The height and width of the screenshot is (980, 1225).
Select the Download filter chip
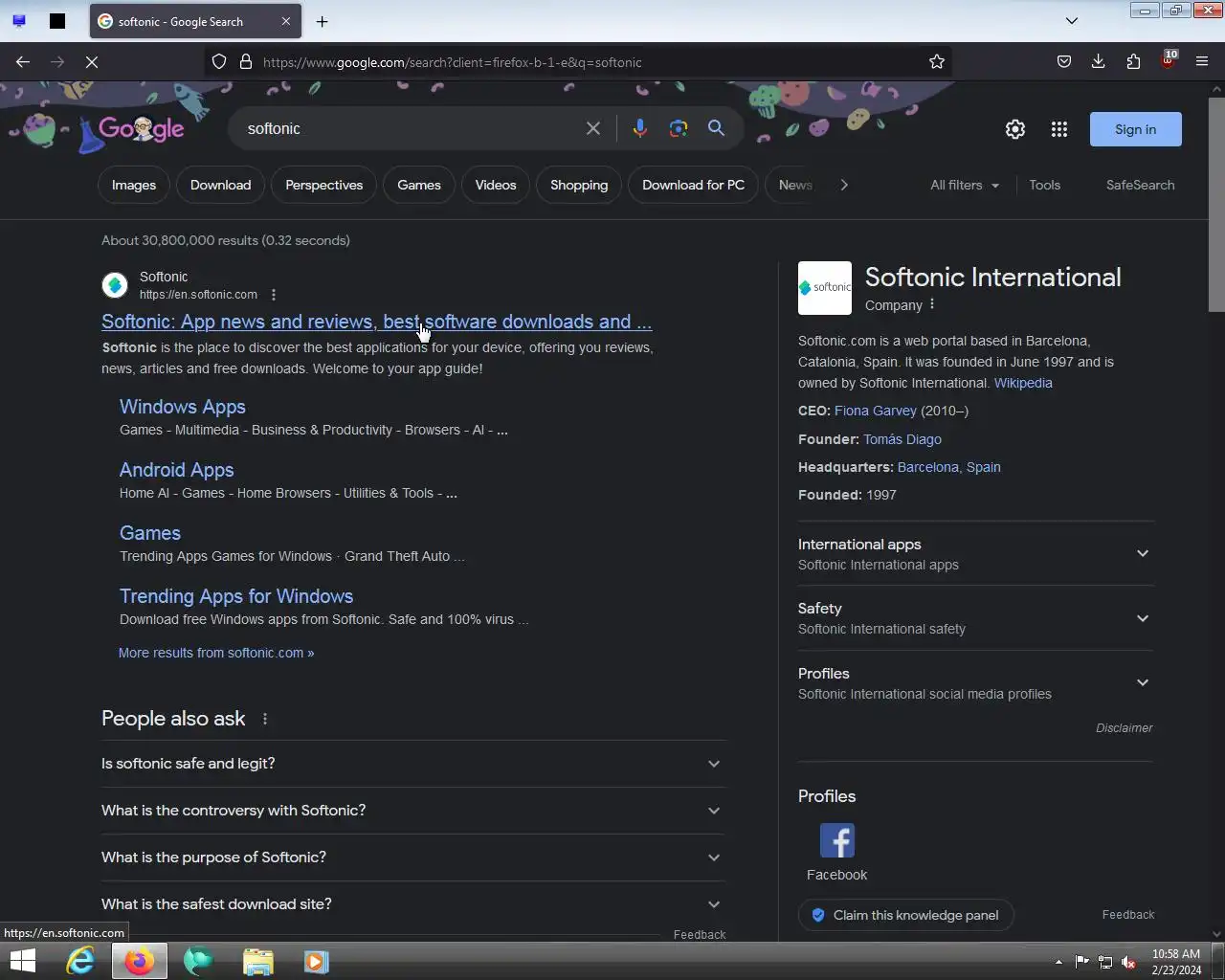[x=220, y=185]
